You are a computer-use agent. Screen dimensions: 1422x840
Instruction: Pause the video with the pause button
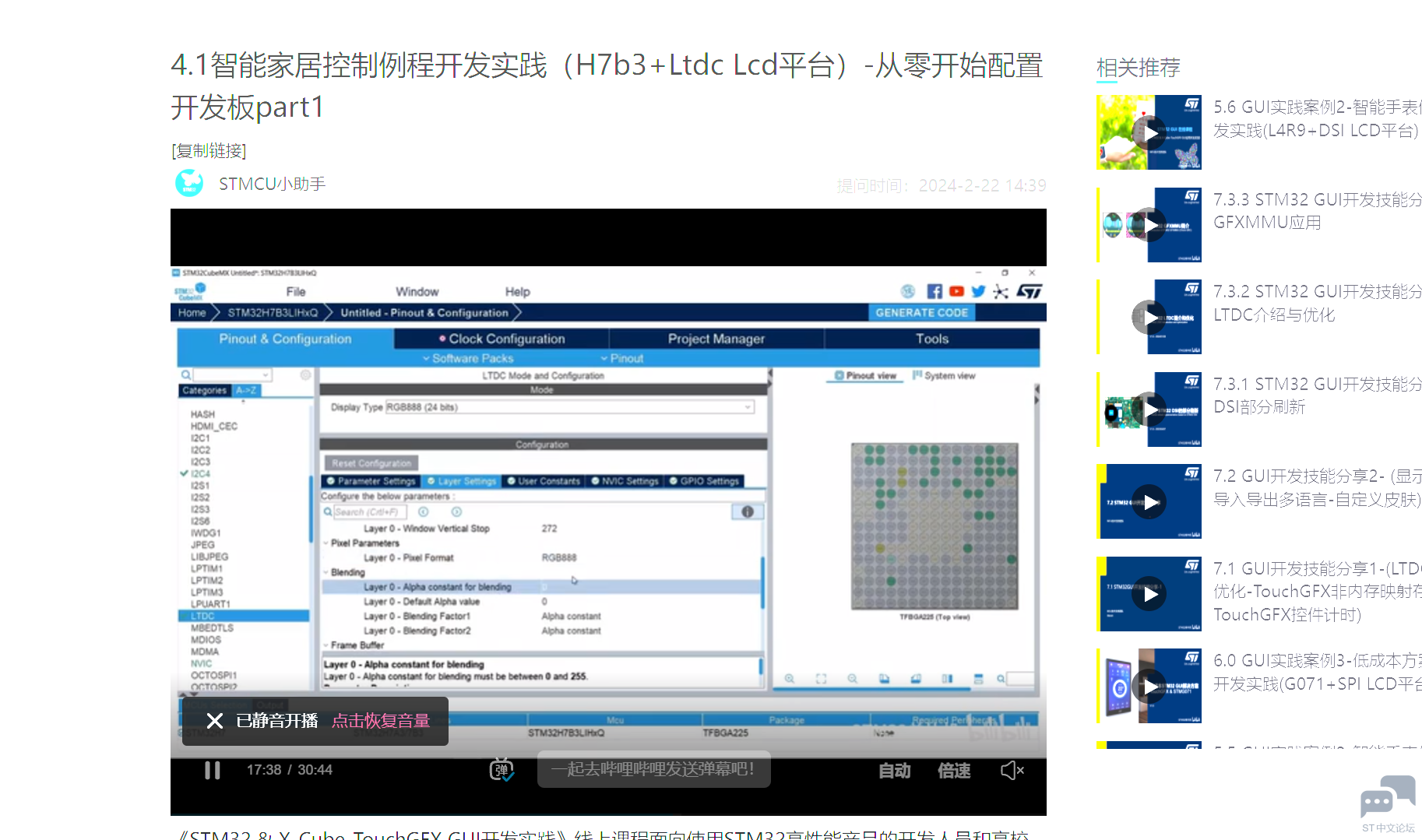tap(212, 770)
